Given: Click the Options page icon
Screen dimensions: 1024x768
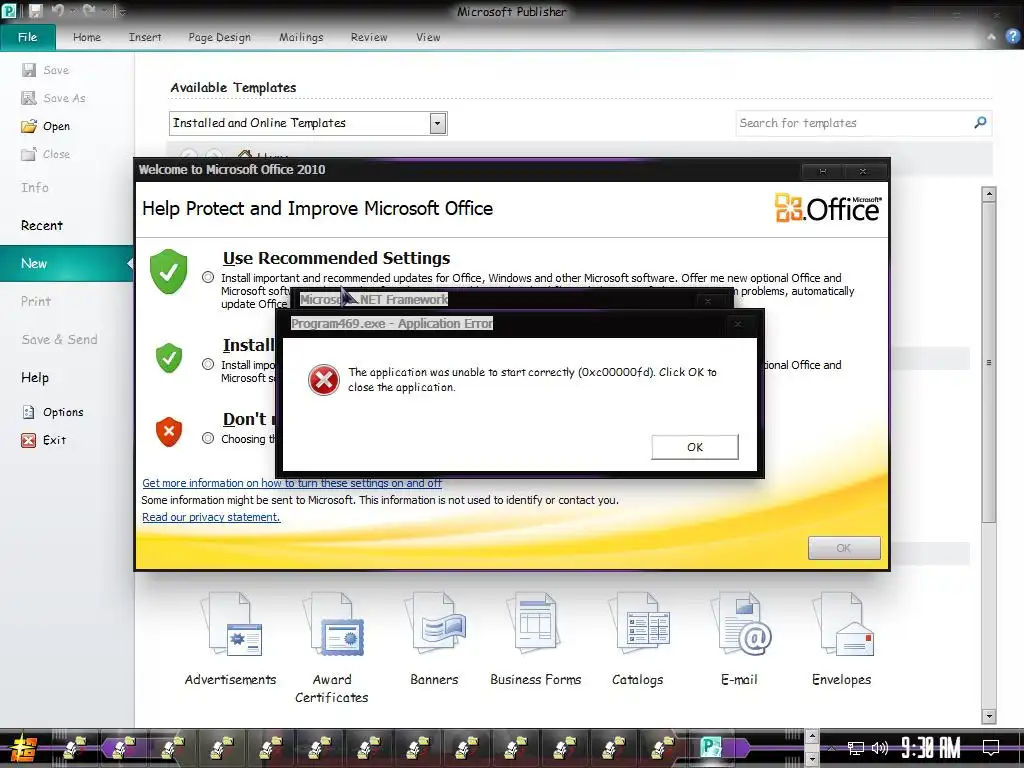Looking at the screenshot, I should tap(29, 412).
